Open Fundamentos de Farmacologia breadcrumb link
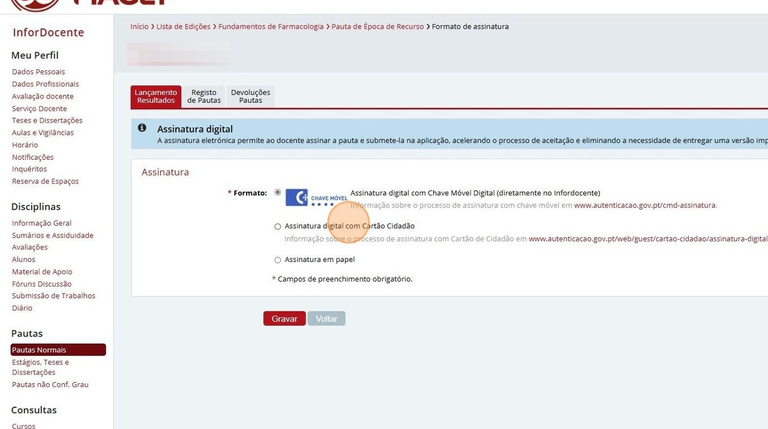This screenshot has width=768, height=429. pyautogui.click(x=271, y=26)
